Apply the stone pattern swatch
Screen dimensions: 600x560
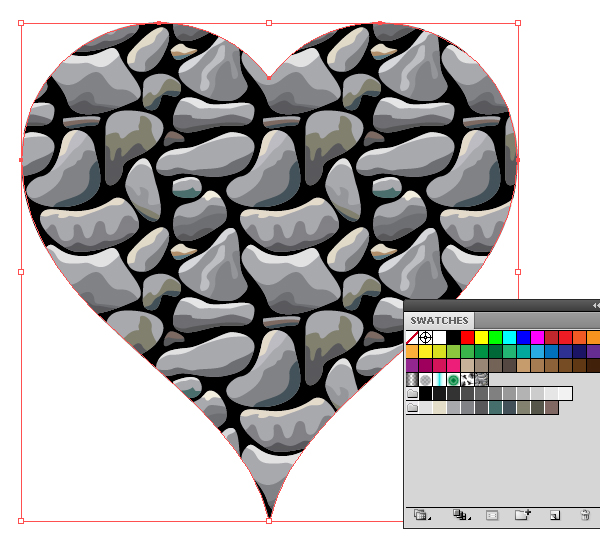click(481, 380)
